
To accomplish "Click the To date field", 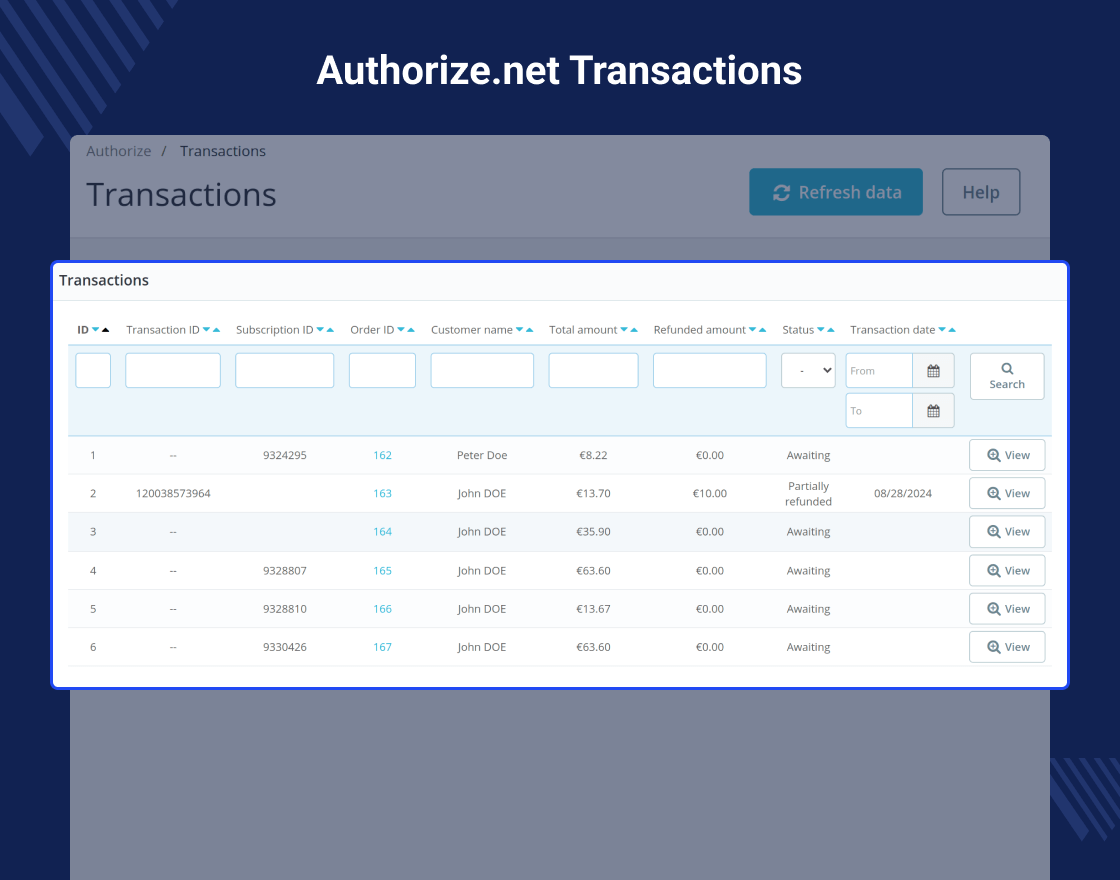I will pyautogui.click(x=879, y=411).
